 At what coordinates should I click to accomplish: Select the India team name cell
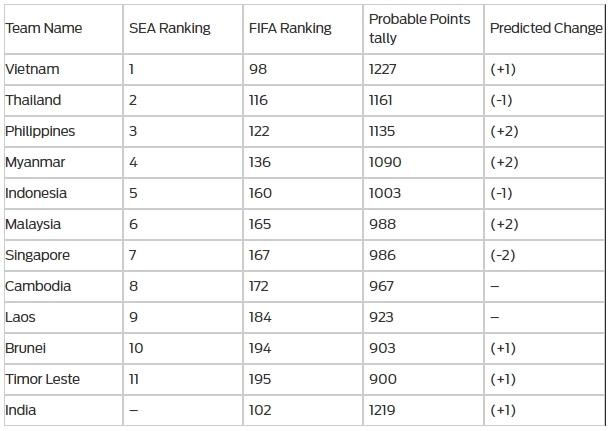coord(20,410)
